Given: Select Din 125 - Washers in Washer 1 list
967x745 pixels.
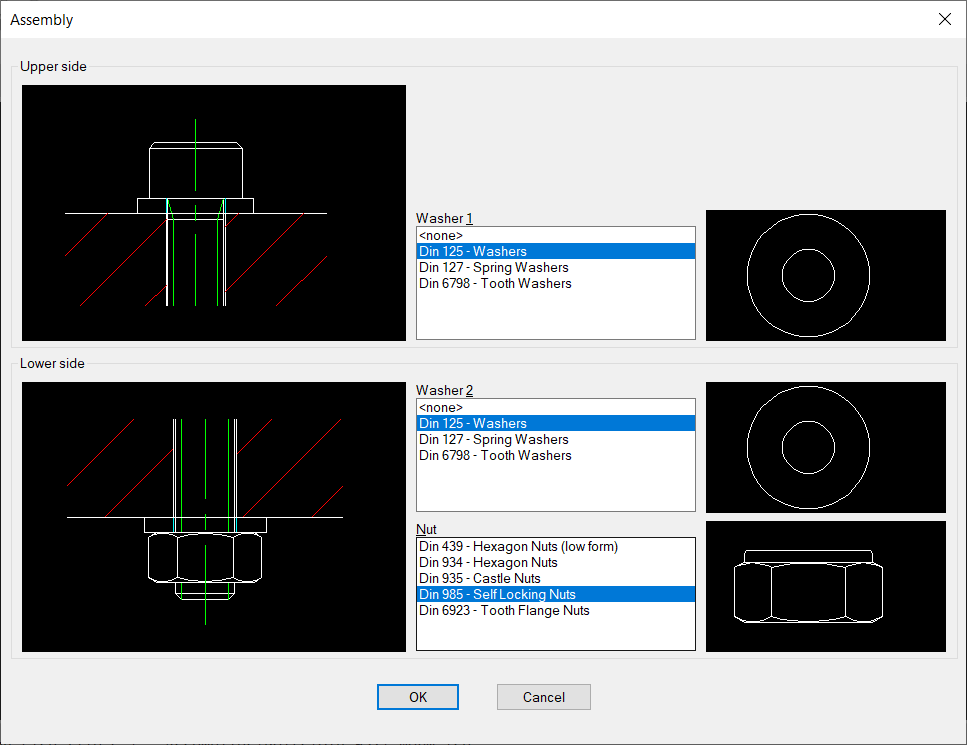Looking at the screenshot, I should (556, 252).
